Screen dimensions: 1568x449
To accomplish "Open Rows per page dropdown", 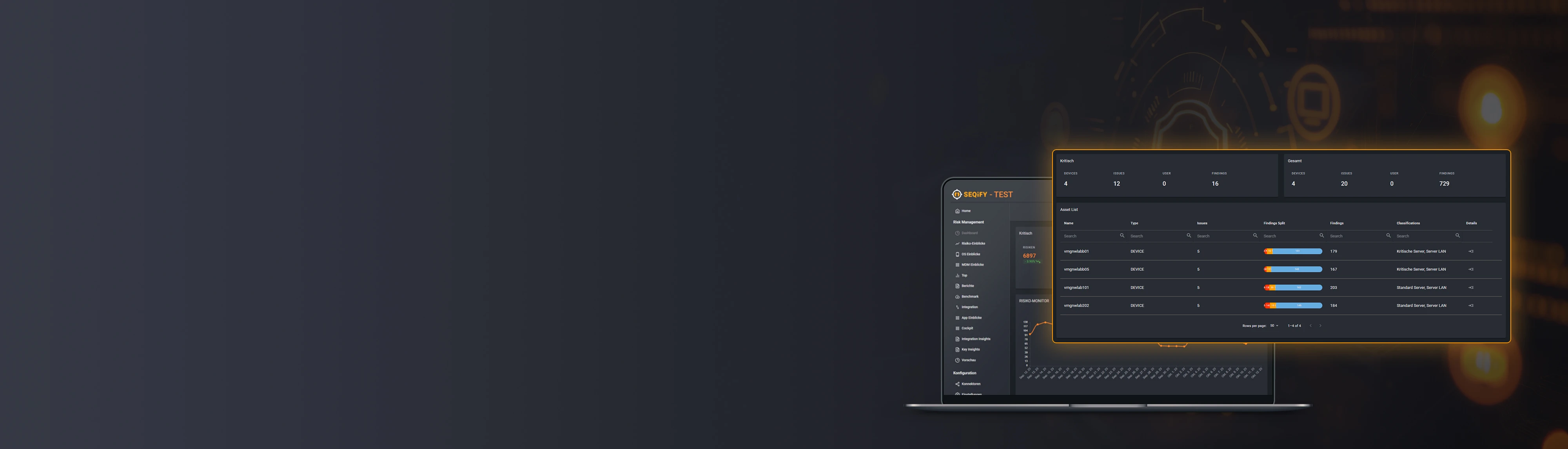I will pyautogui.click(x=1274, y=326).
